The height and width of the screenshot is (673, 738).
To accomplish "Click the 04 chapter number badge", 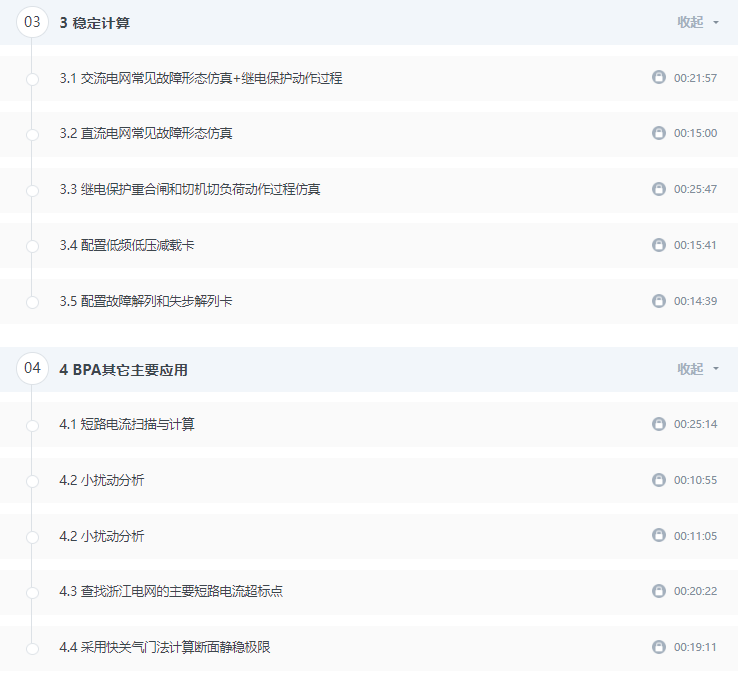I will 32,368.
